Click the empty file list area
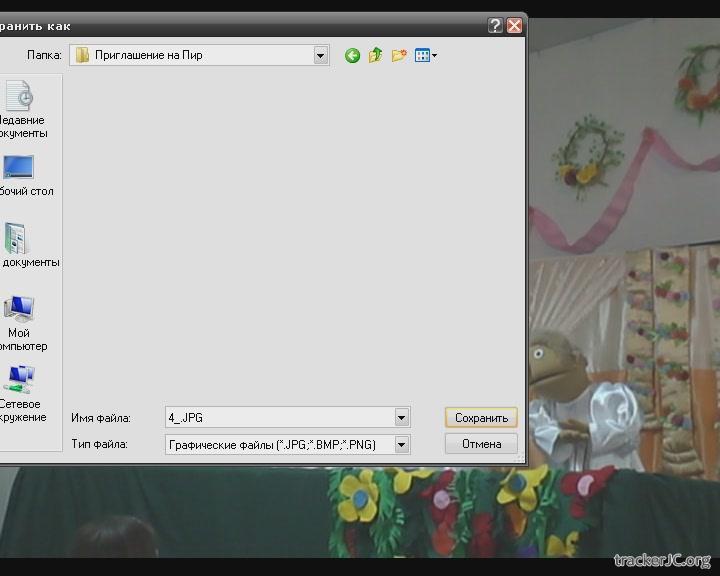720x576 pixels. click(x=290, y=230)
